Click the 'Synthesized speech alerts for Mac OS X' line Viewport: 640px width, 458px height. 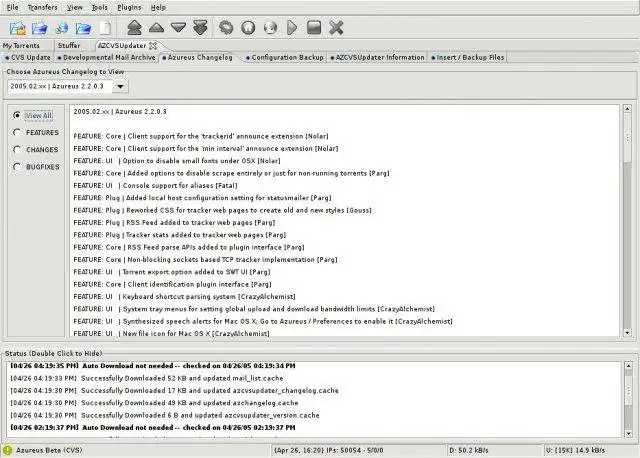coord(263,322)
